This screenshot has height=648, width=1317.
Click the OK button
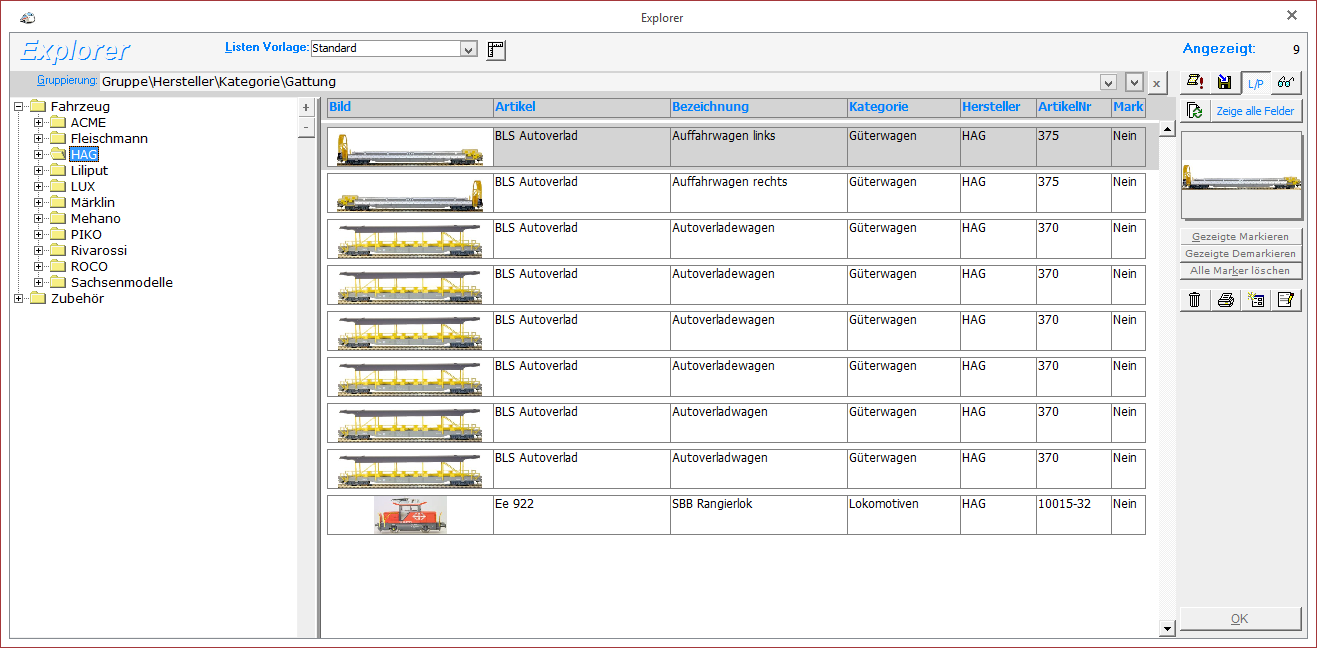[1241, 619]
